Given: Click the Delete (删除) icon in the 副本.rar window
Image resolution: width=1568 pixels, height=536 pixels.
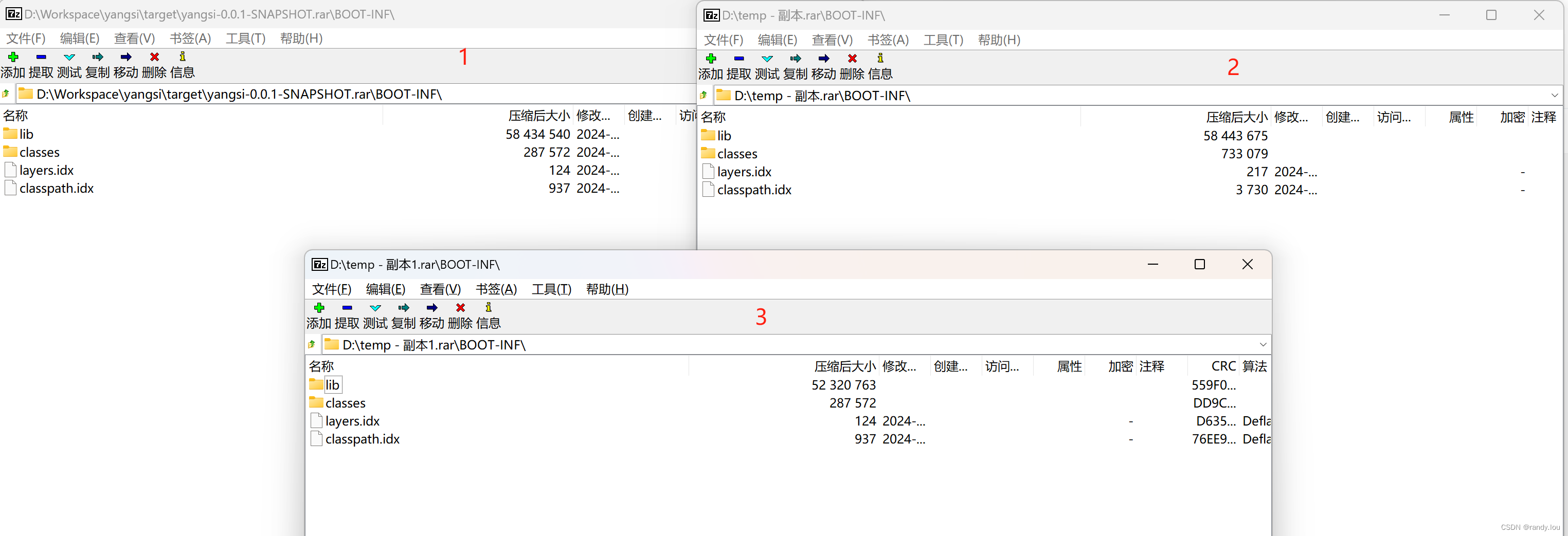Looking at the screenshot, I should coord(852,59).
